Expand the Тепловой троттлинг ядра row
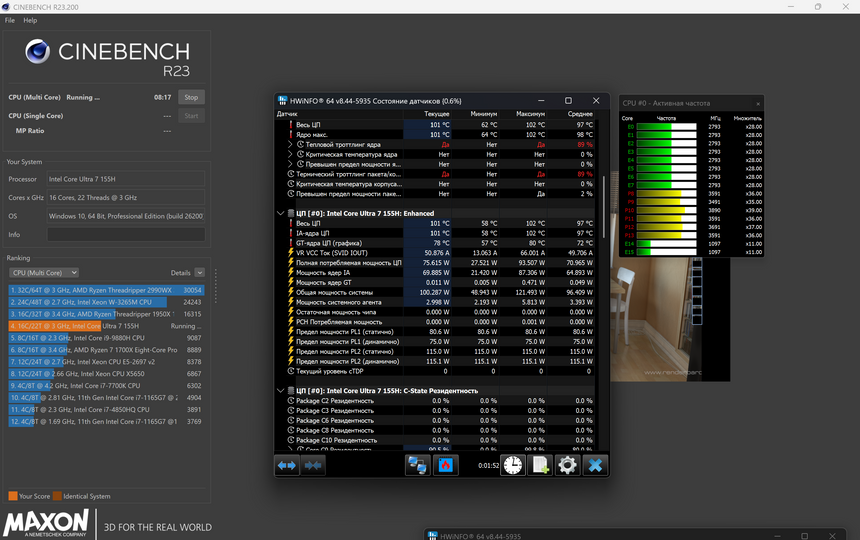Screen dimensions: 860x540 pyautogui.click(x=290, y=145)
